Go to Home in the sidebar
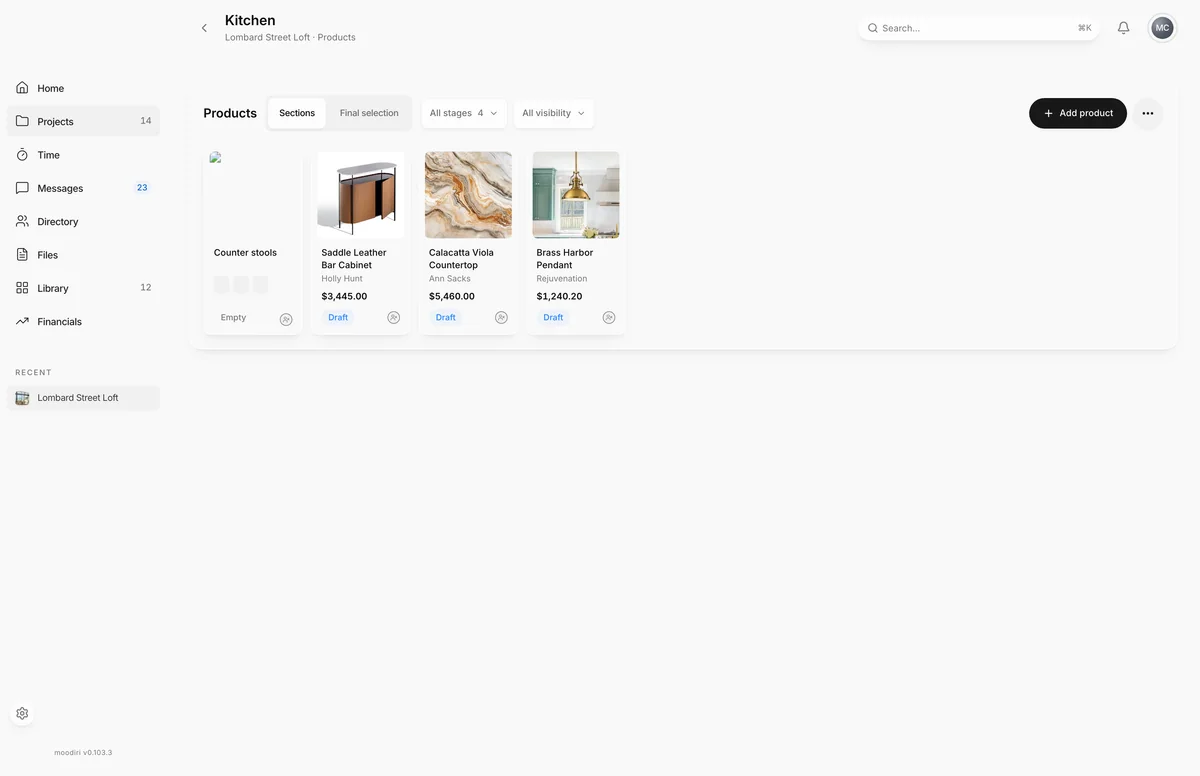 (83, 88)
